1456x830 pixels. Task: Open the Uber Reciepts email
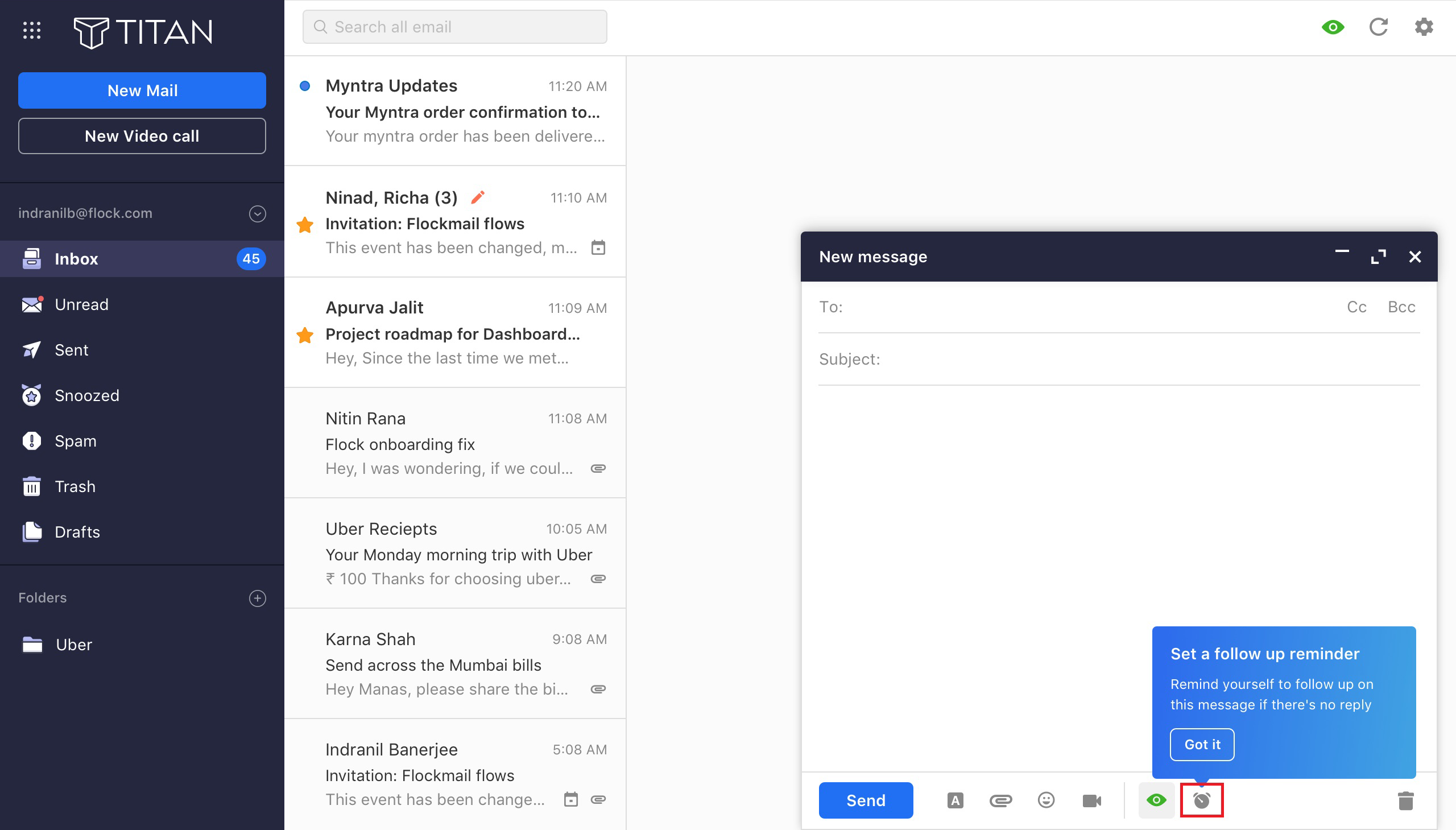click(x=455, y=554)
